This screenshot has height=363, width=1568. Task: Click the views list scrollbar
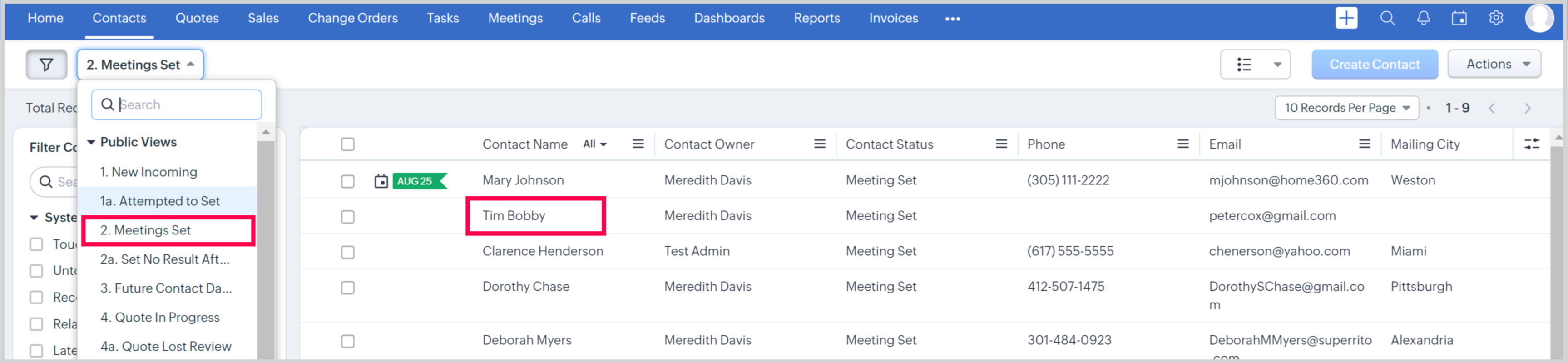click(x=266, y=244)
